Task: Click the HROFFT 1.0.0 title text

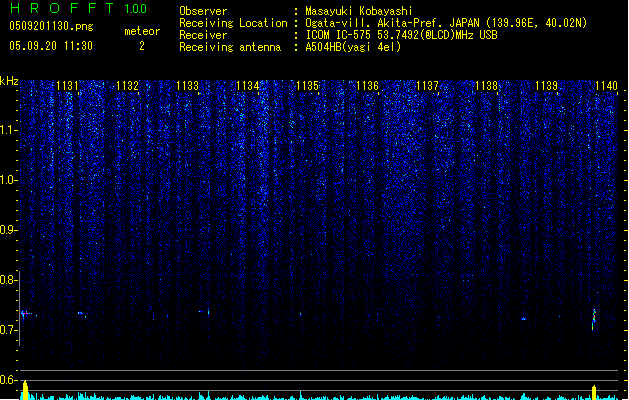Action: (x=79, y=8)
